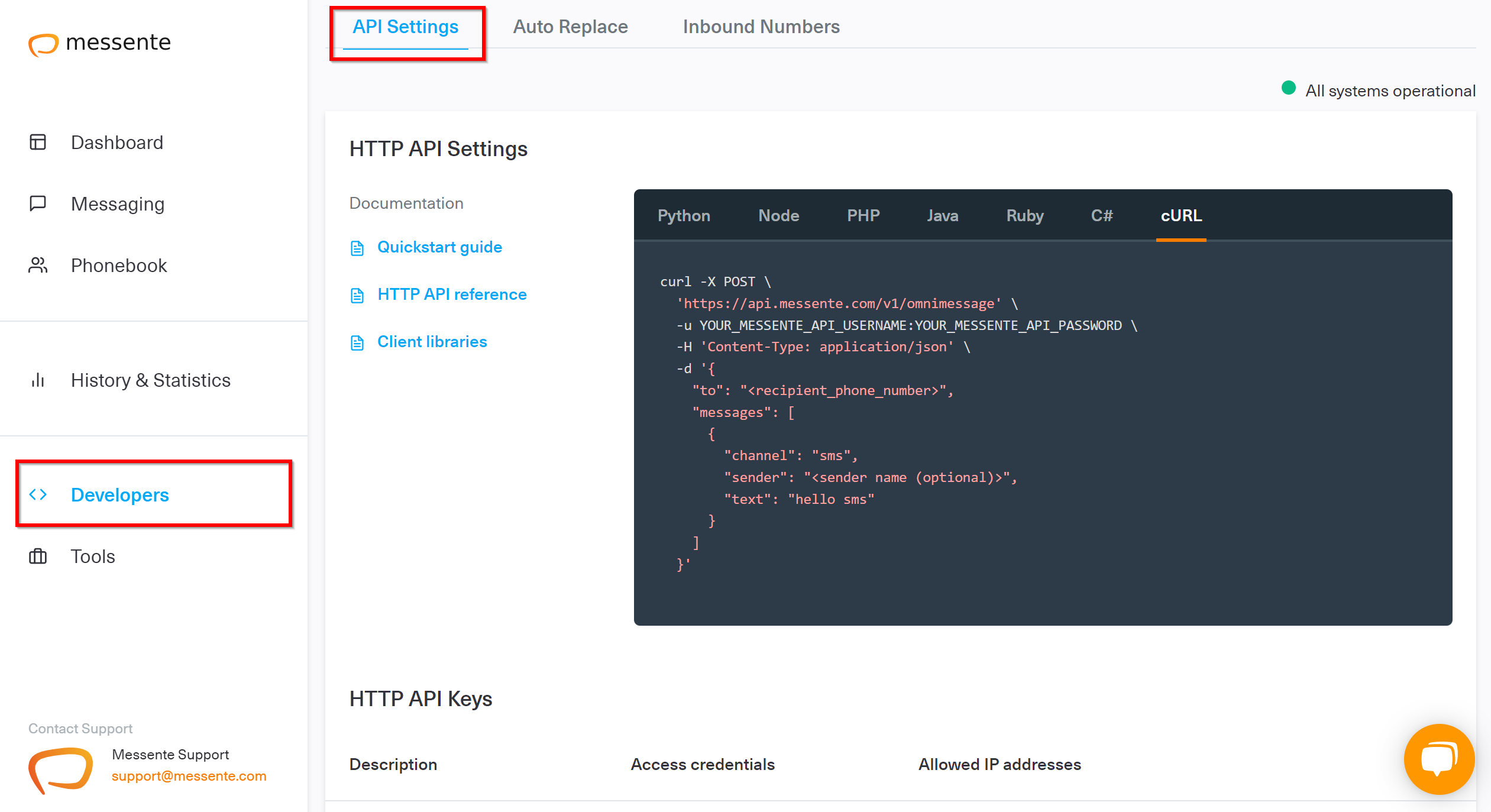
Task: Select the cURL code tab
Action: tap(1181, 216)
